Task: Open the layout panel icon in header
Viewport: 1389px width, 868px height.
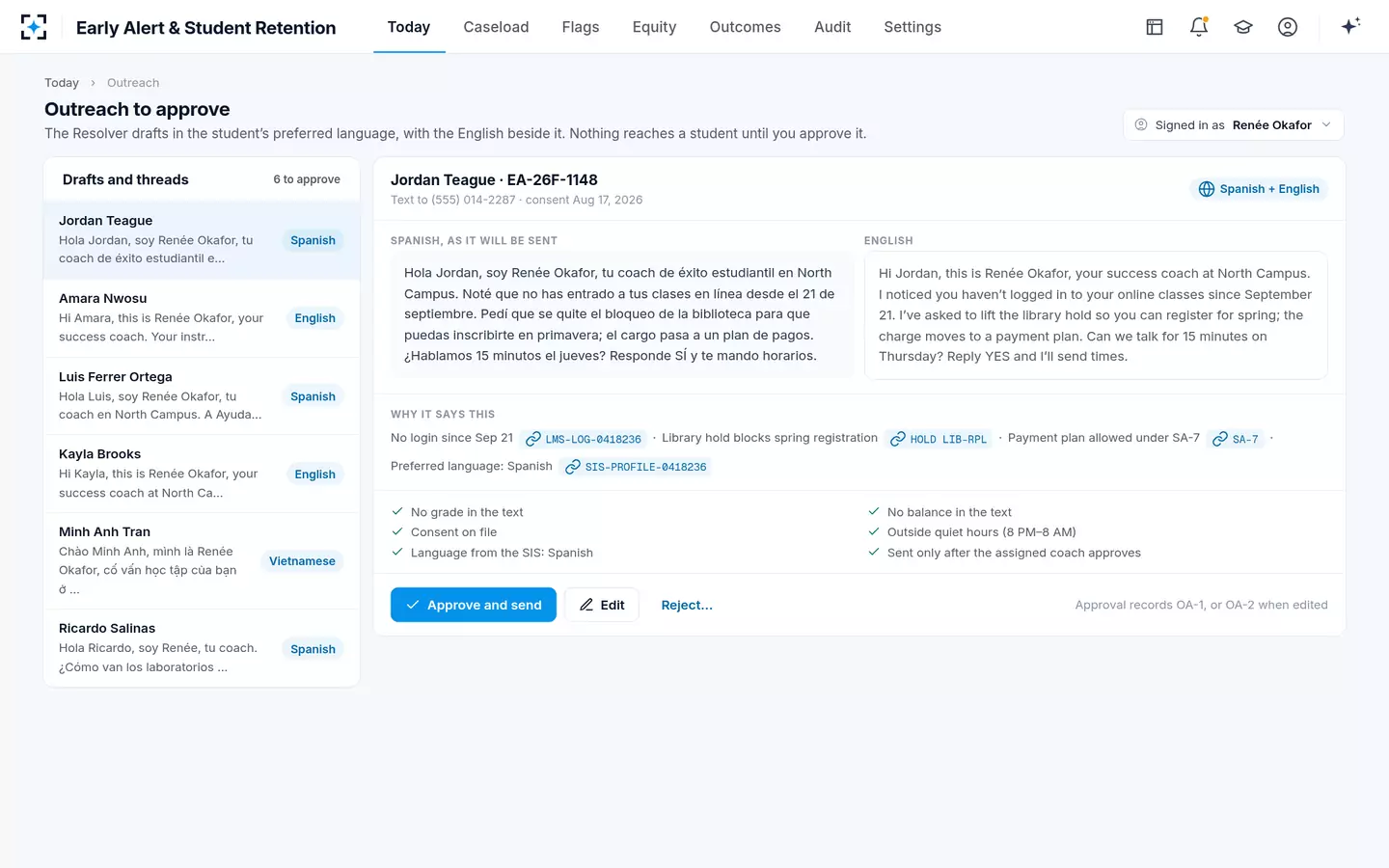Action: [1155, 27]
